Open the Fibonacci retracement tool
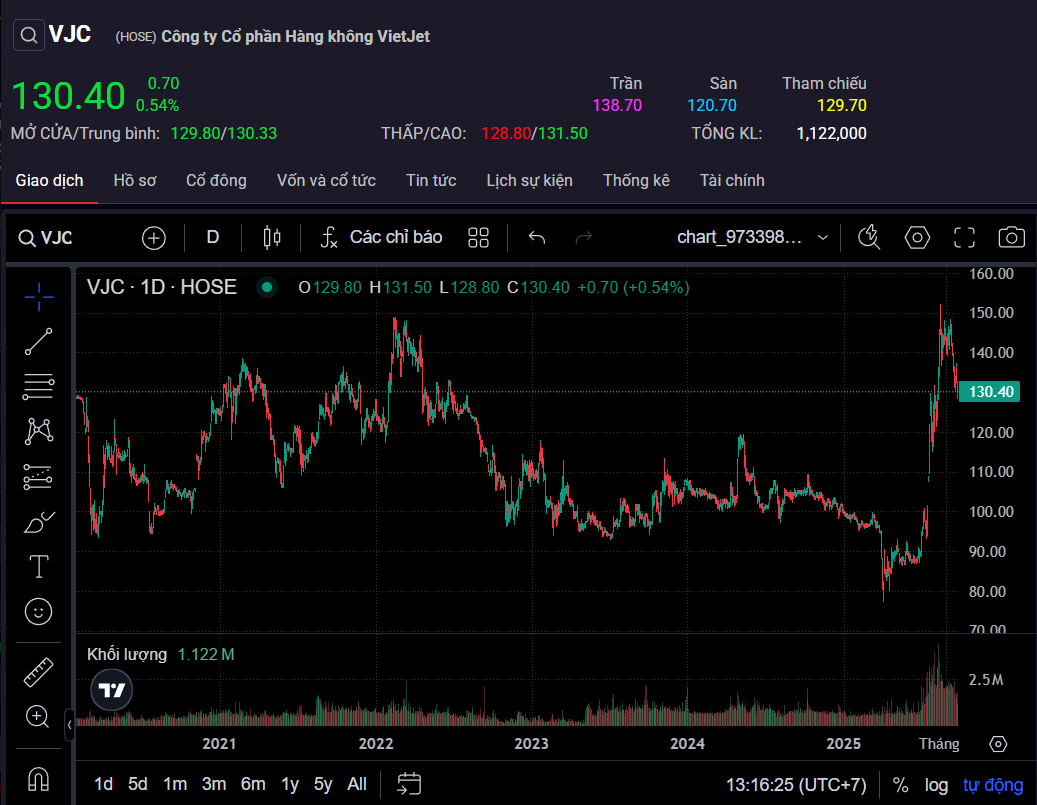Screen dimensions: 1037x805 click(38, 386)
